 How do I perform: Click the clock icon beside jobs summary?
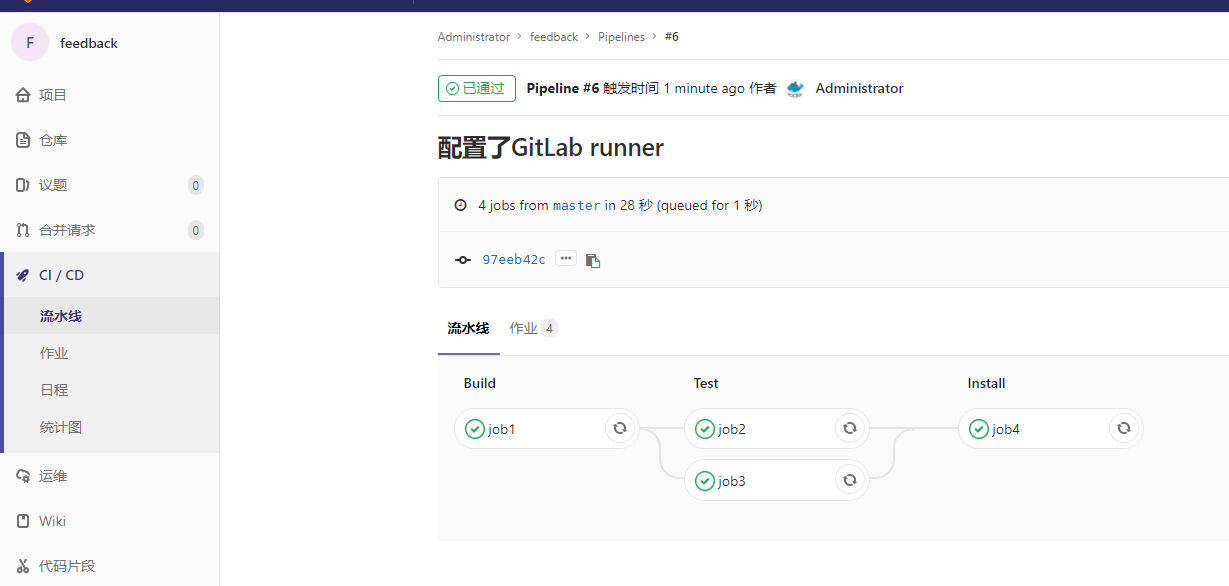(x=460, y=205)
